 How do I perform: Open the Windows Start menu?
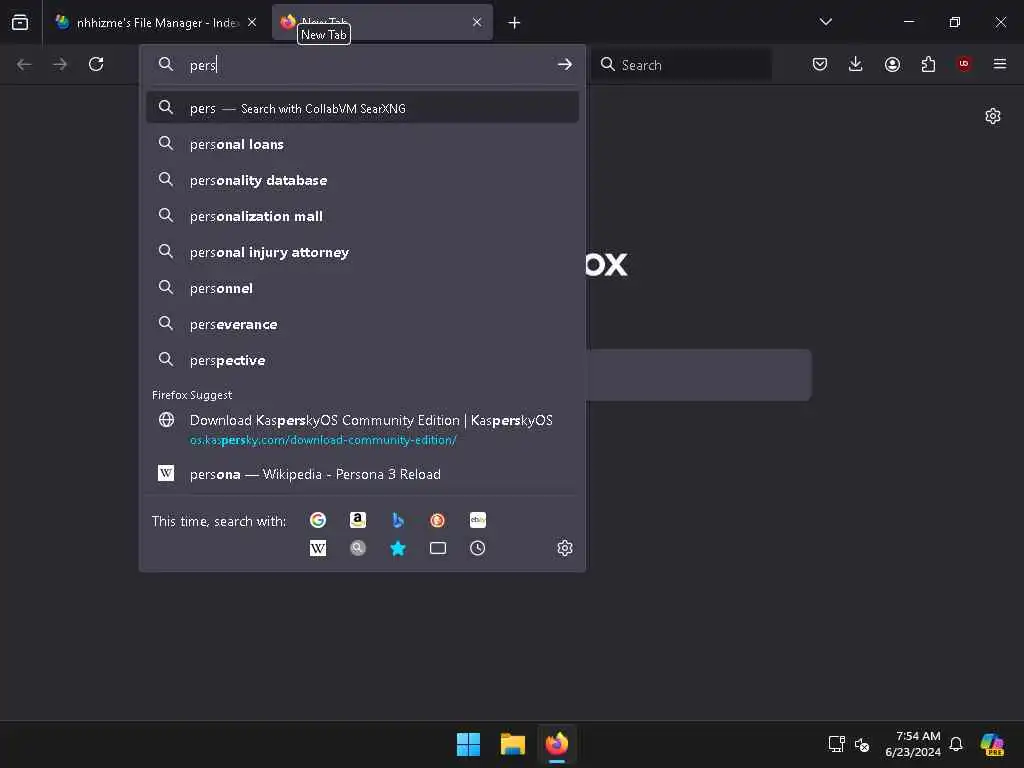click(x=468, y=744)
